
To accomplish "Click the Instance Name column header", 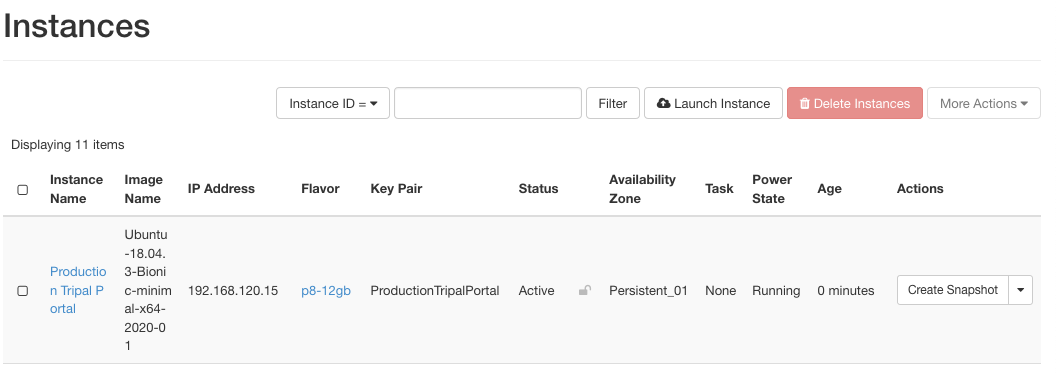I will pyautogui.click(x=76, y=189).
